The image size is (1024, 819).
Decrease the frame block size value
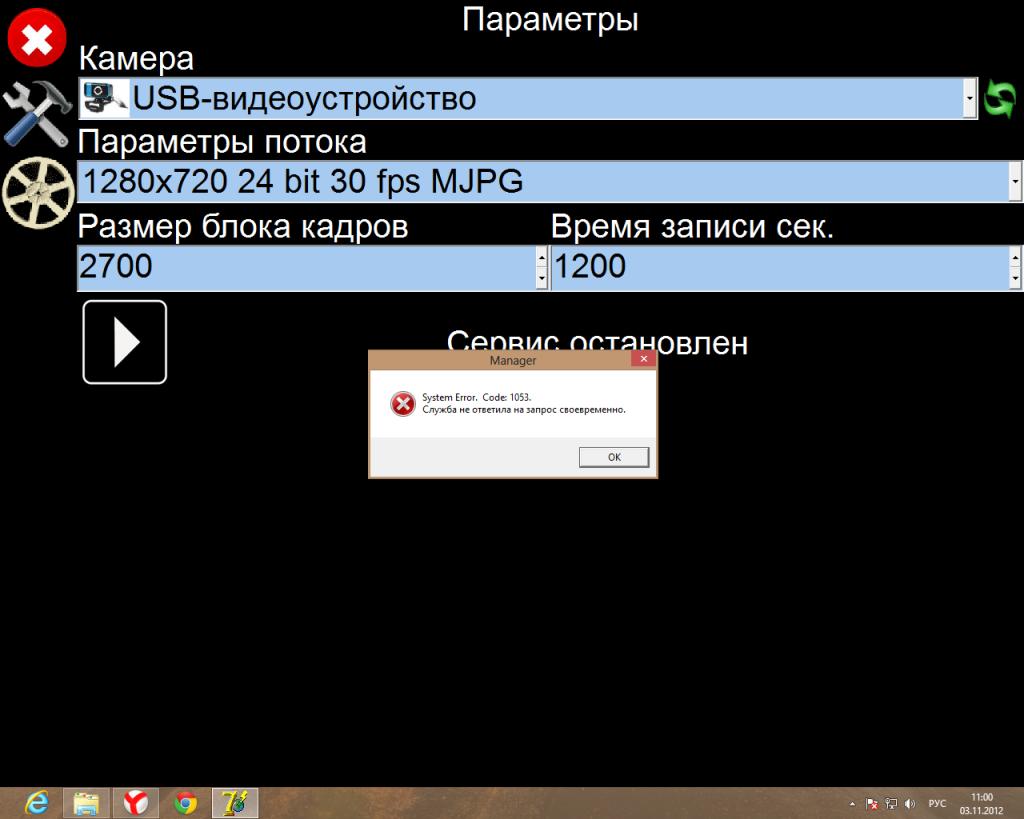pyautogui.click(x=541, y=278)
